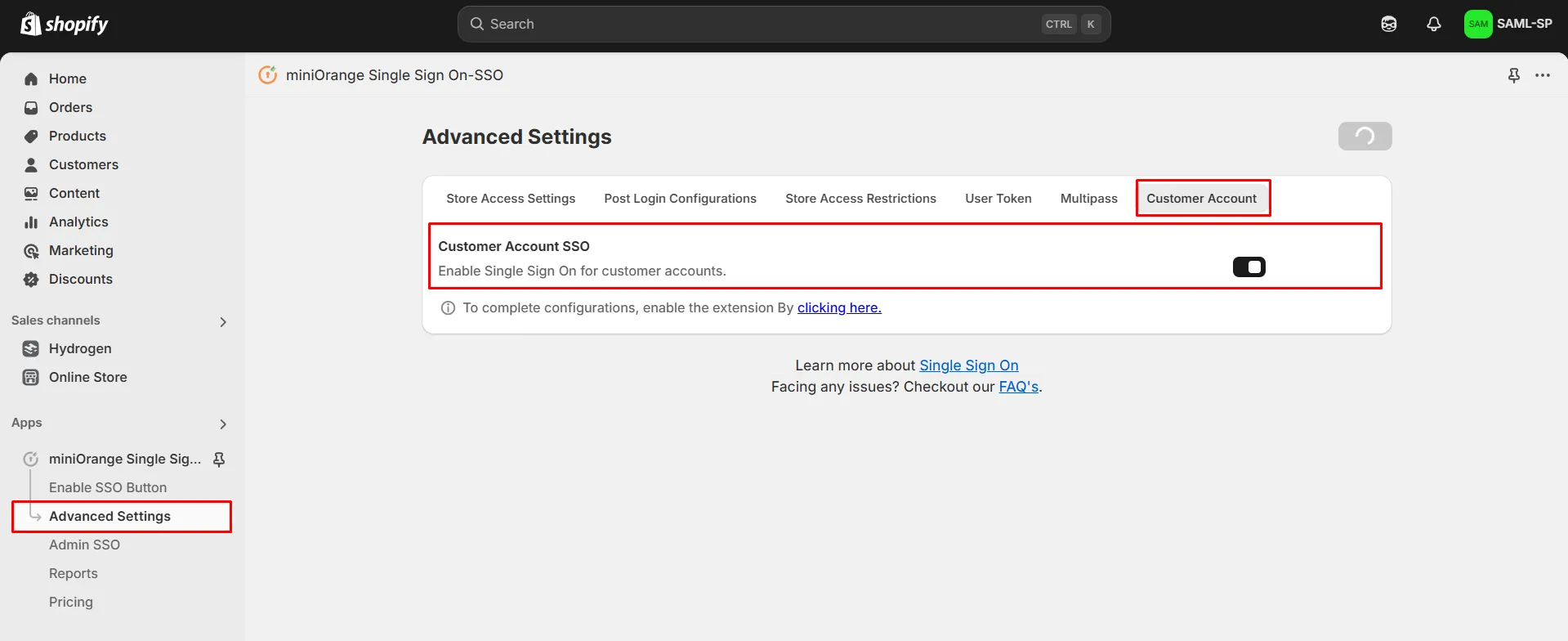Switch to Store Access Settings tab
Image resolution: width=1568 pixels, height=641 pixels.
coord(511,199)
